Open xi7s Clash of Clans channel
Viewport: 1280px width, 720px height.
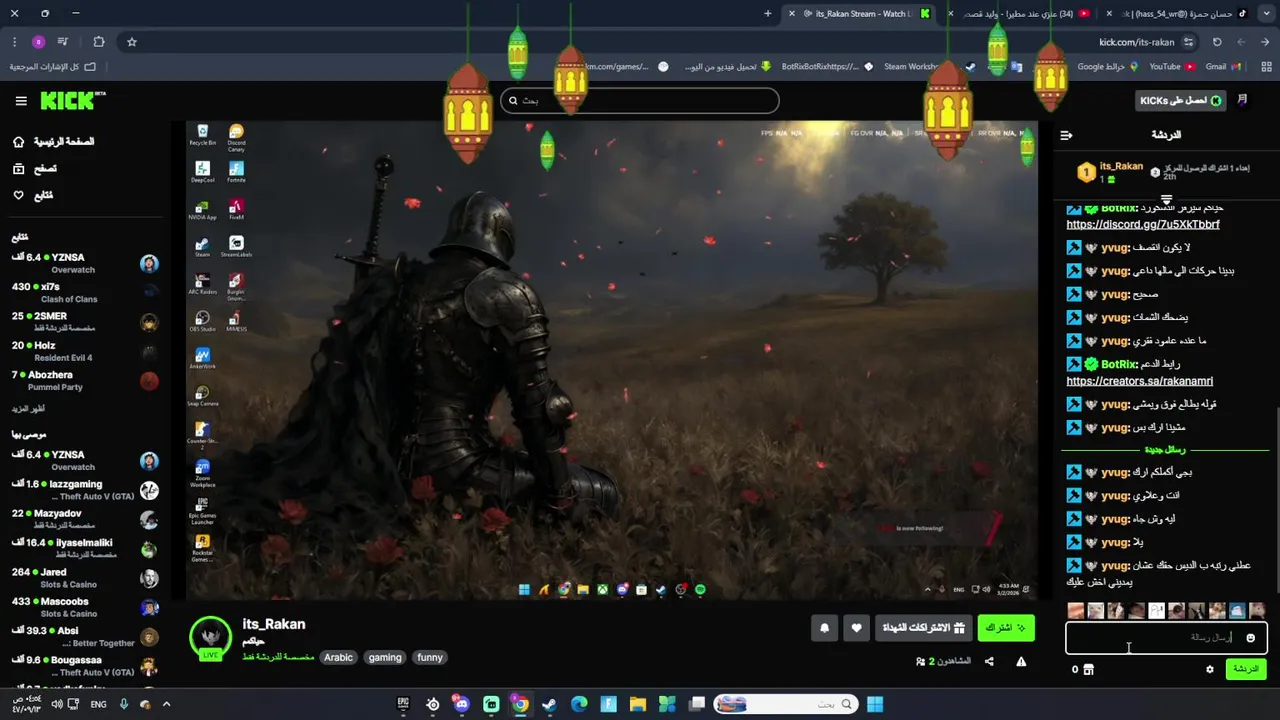tap(85, 292)
